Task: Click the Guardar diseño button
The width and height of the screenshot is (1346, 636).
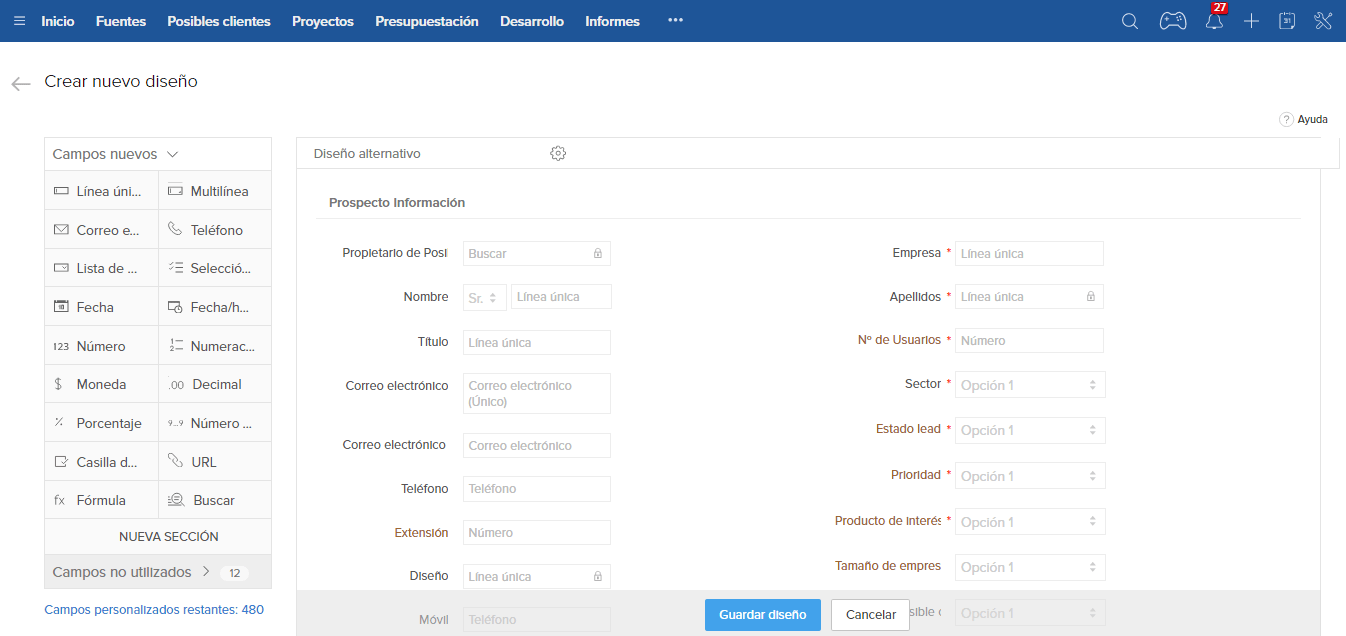Action: pos(762,614)
